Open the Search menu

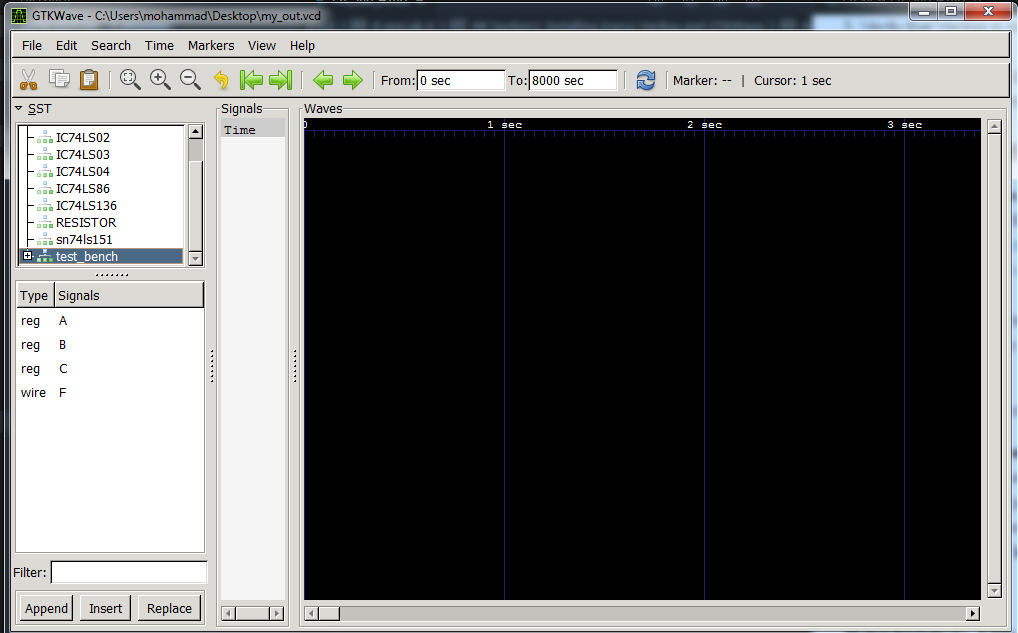click(x=110, y=45)
